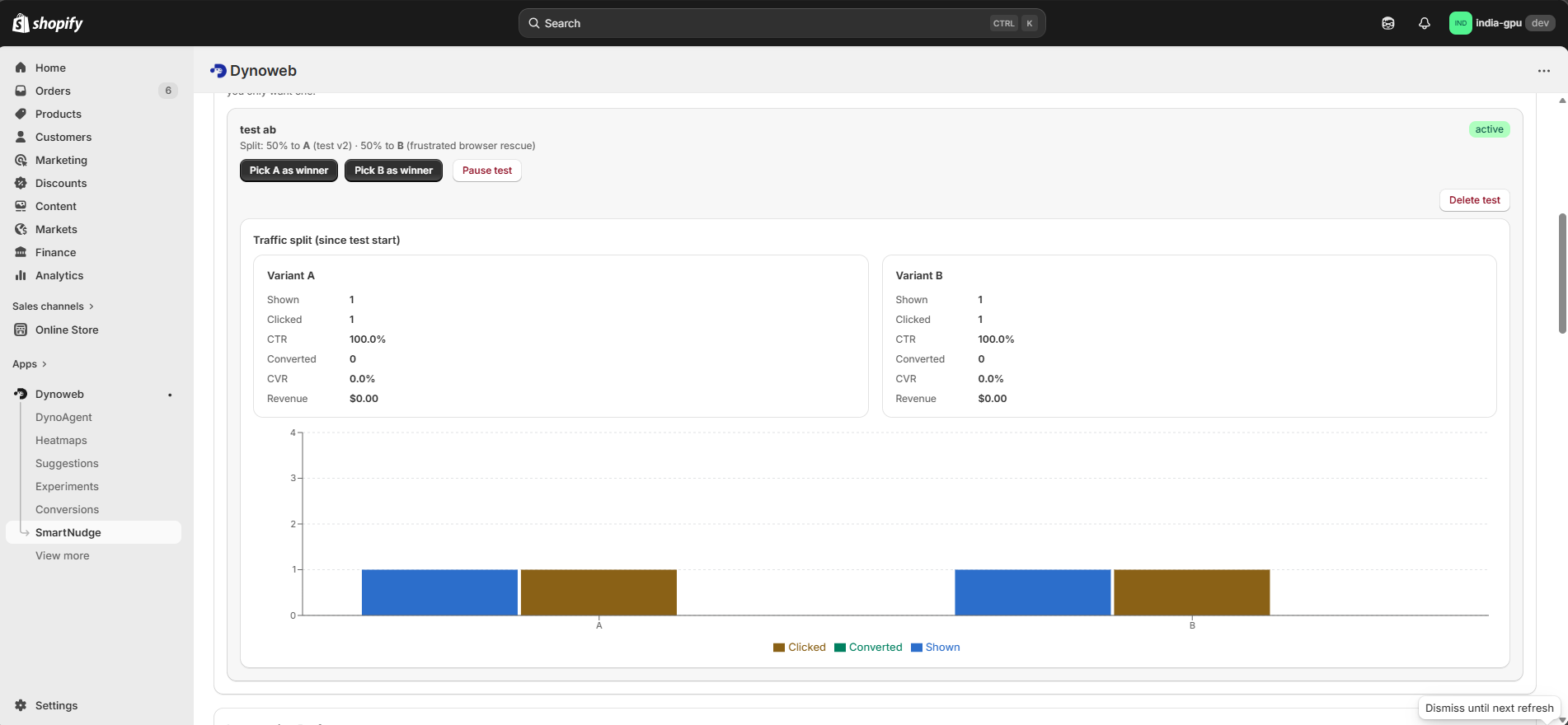This screenshot has width=1568, height=725.
Task: Click the Home icon in the sidebar
Action: 21,68
